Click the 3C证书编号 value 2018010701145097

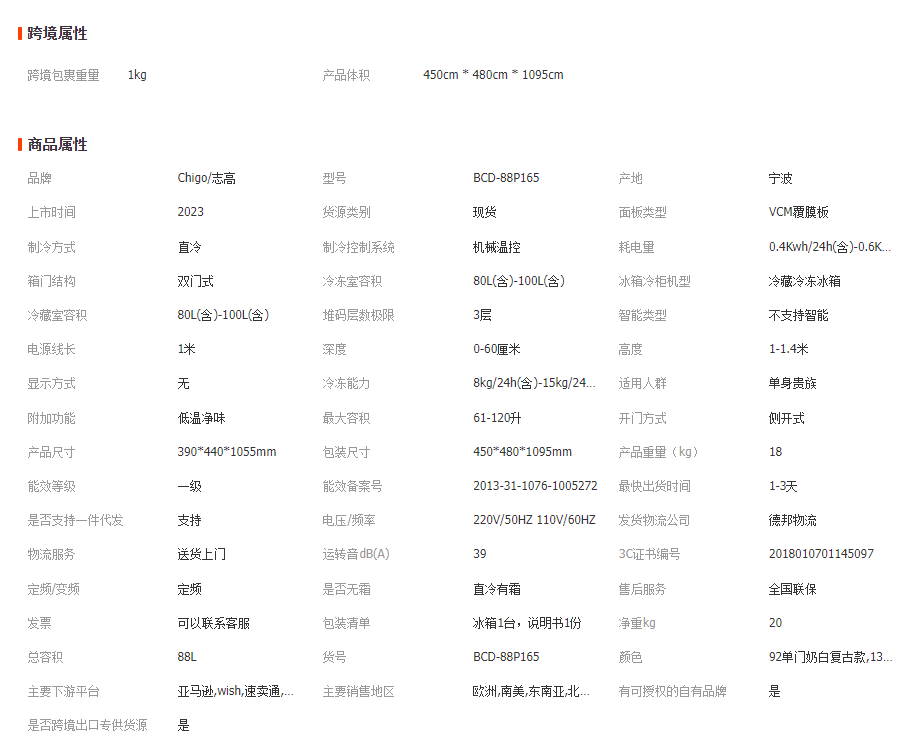click(x=821, y=554)
